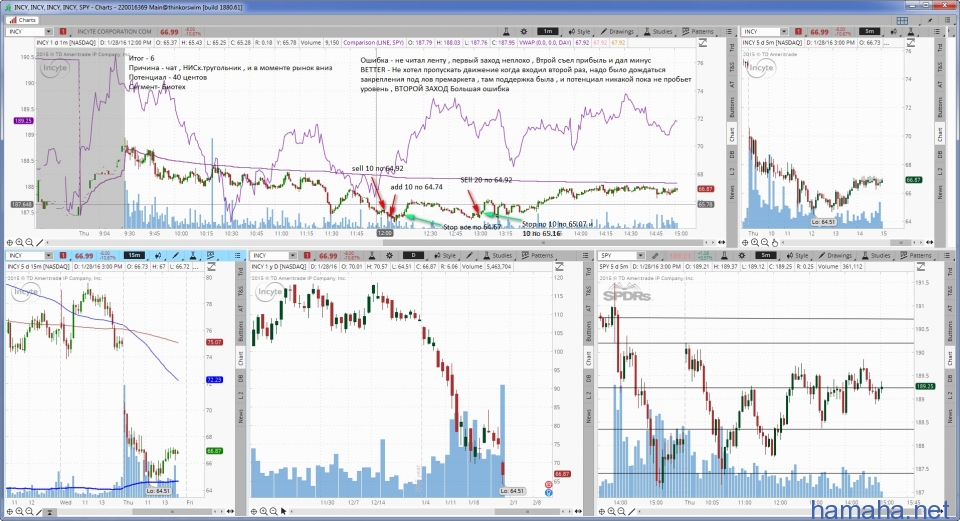Click horizontal scrollbar under bottom-left 15m chart
Viewport: 960px width, 521px height.
[x=174, y=511]
